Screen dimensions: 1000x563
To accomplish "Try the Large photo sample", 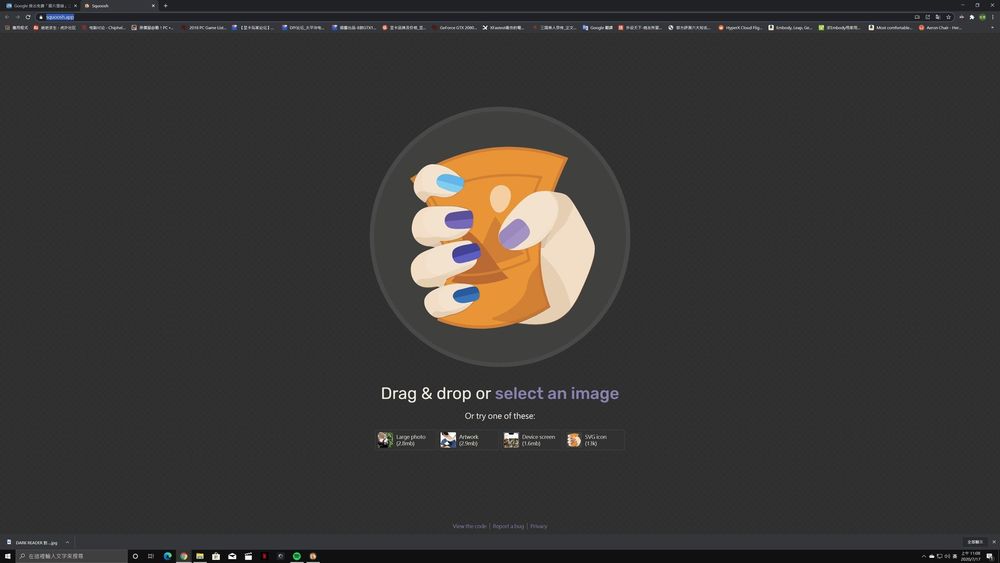I will click(405, 440).
